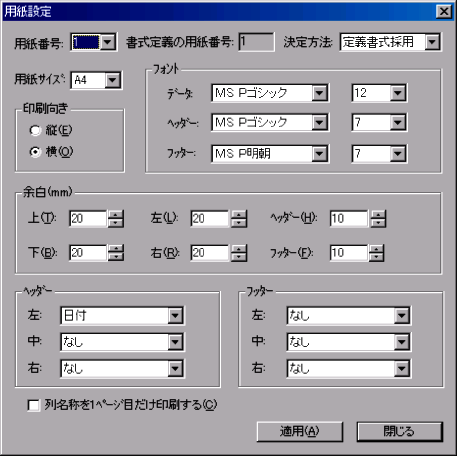Open the ヘッダー 左 dropdown showing 日付
457x456 pixels.
point(175,315)
